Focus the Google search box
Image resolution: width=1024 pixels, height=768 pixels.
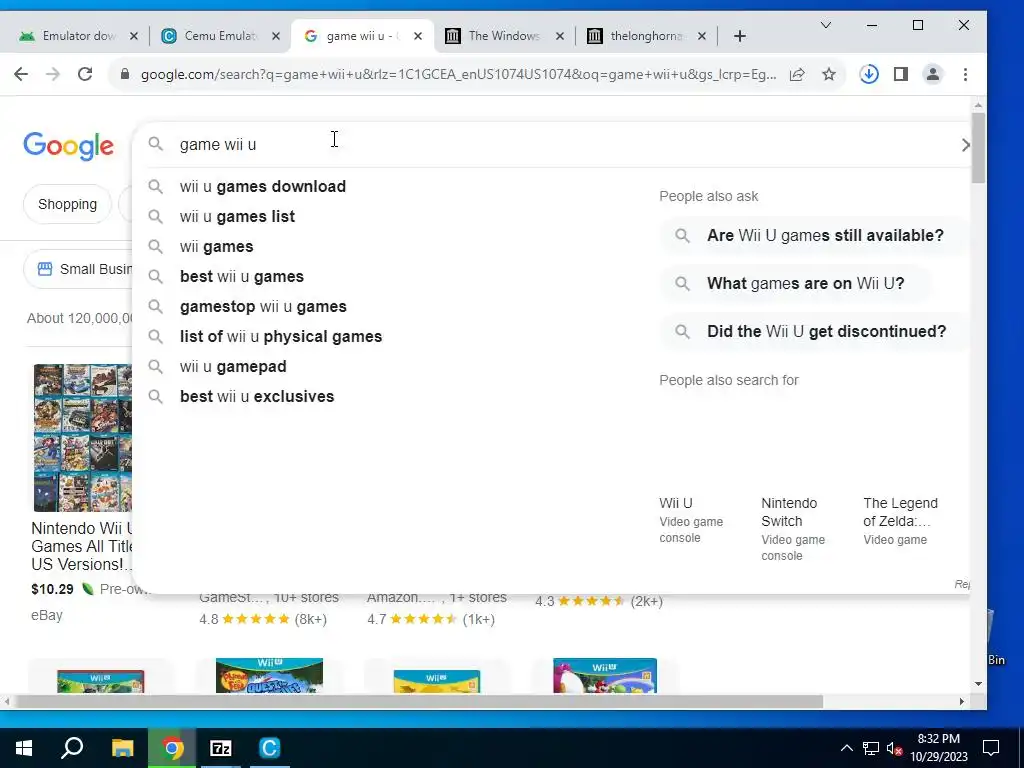(x=549, y=144)
